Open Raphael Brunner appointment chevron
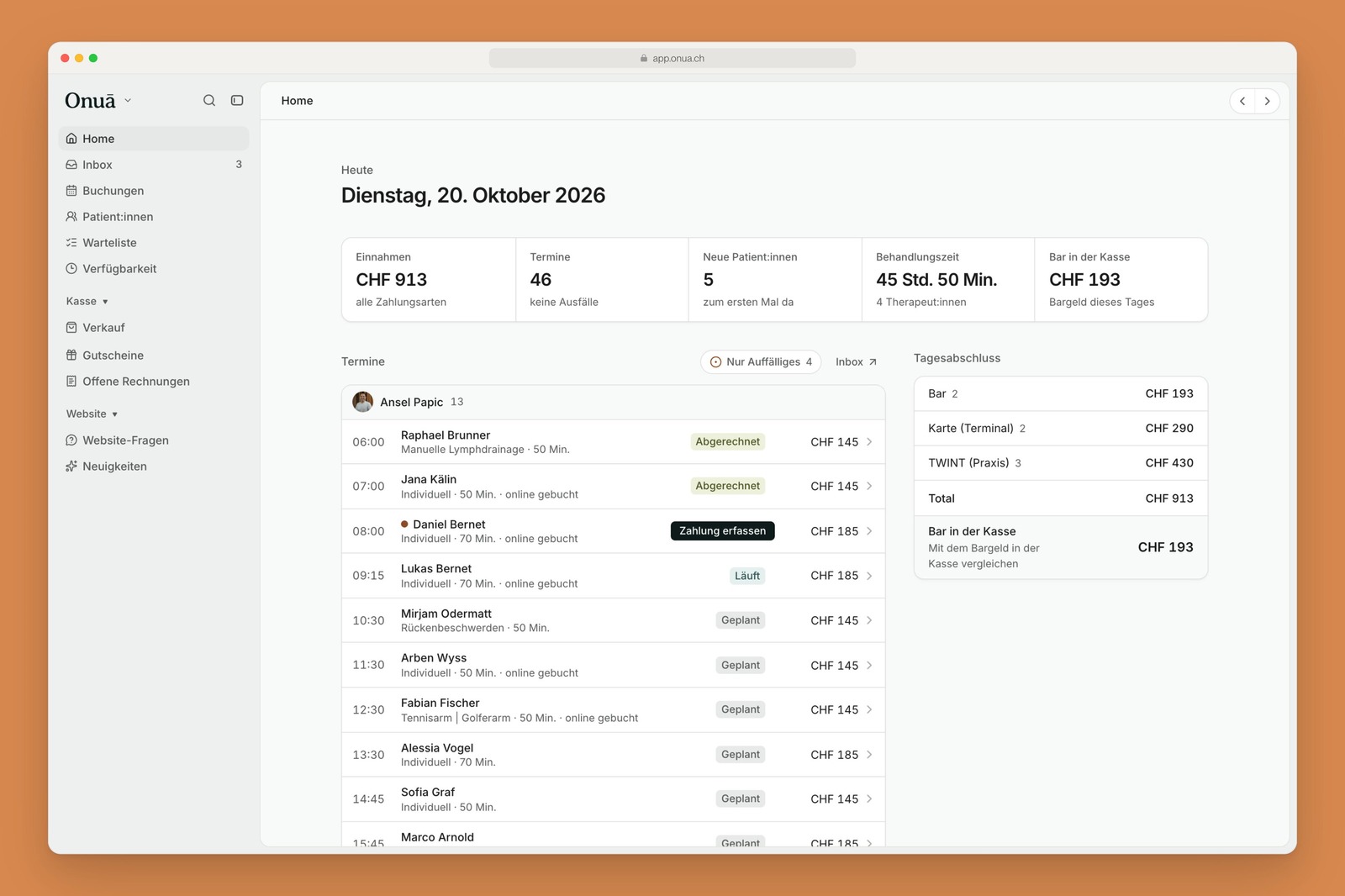Screen dimensions: 1345x896 (869, 442)
